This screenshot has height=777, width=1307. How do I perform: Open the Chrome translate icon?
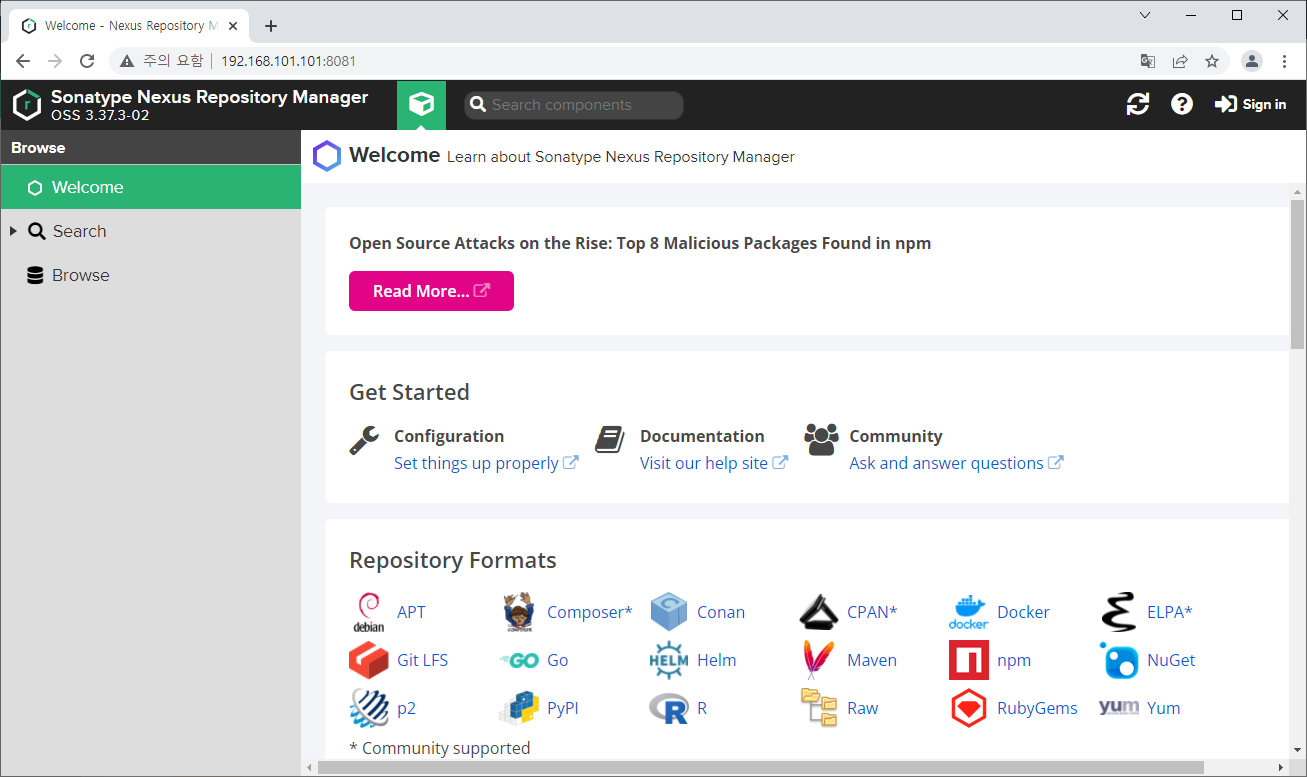(1148, 61)
